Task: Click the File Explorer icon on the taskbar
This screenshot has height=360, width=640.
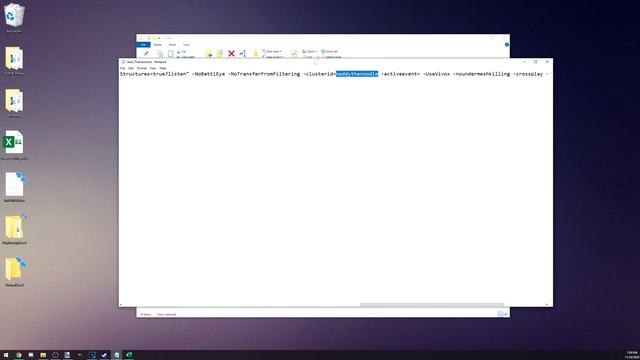Action: click(43, 355)
